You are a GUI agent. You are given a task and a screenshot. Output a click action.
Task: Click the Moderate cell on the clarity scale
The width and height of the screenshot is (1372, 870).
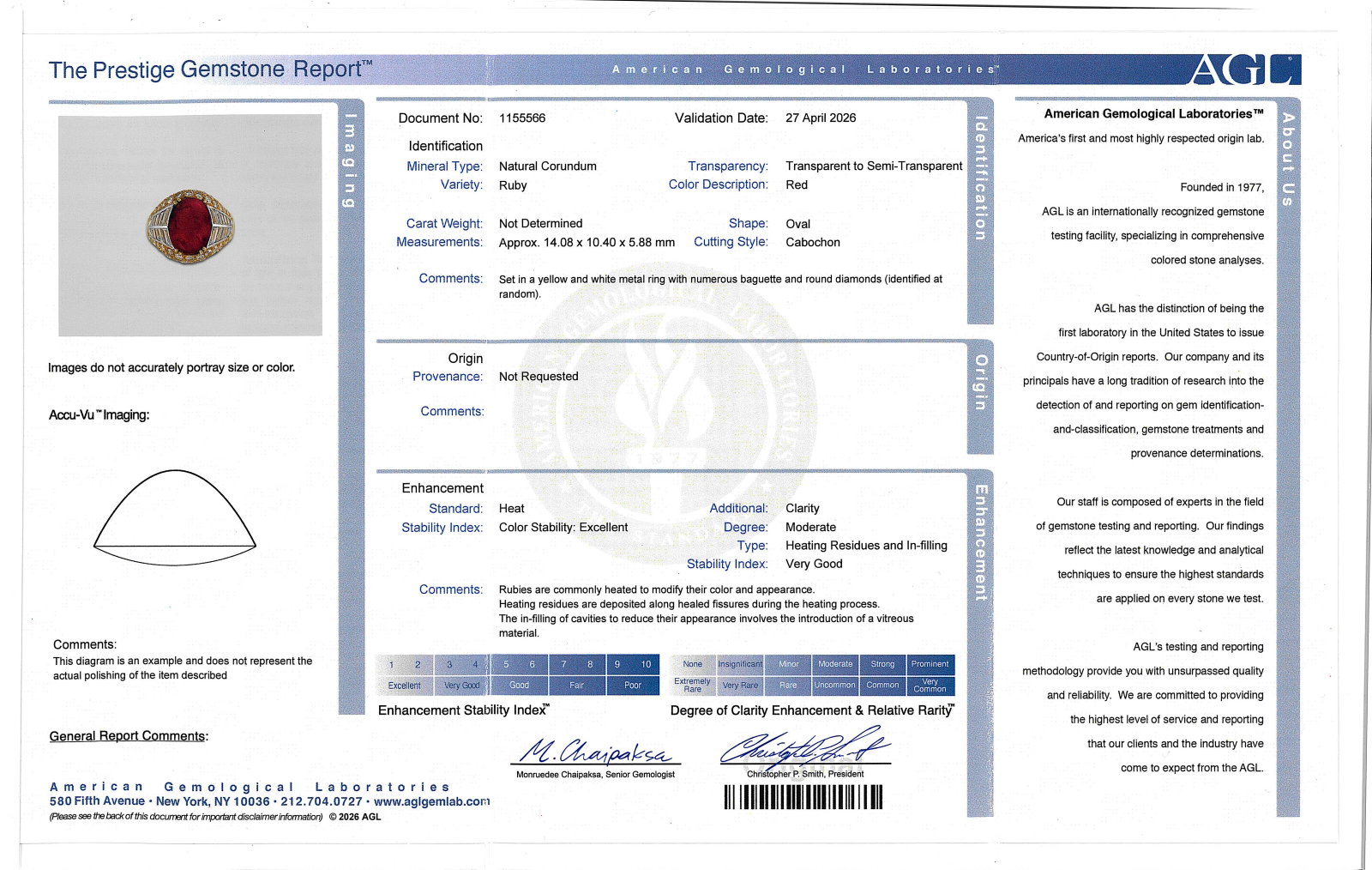point(835,665)
